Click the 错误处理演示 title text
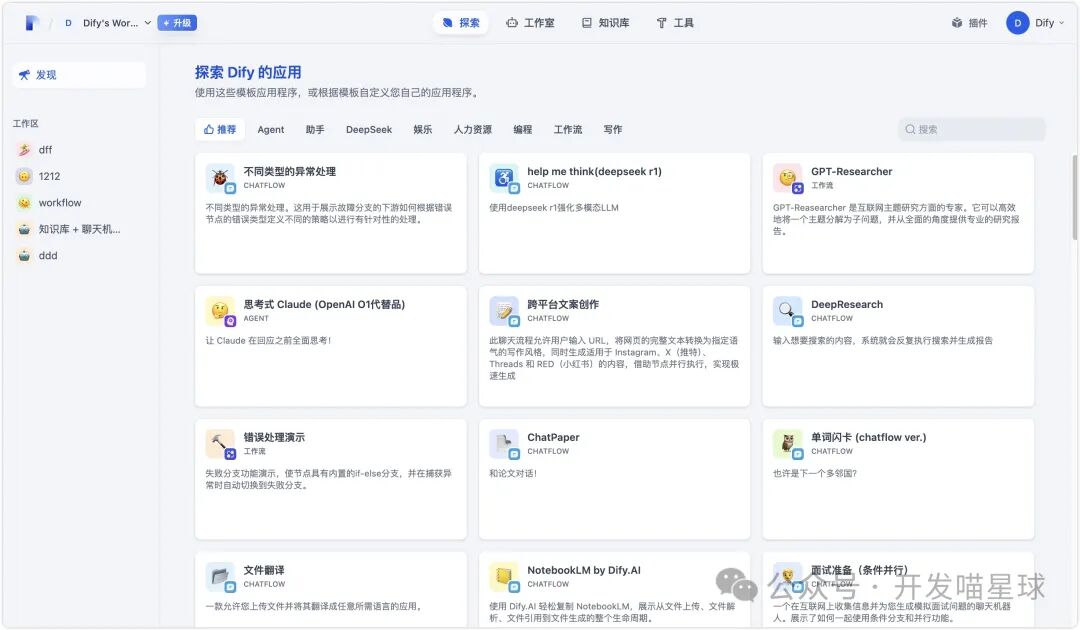 click(274, 437)
